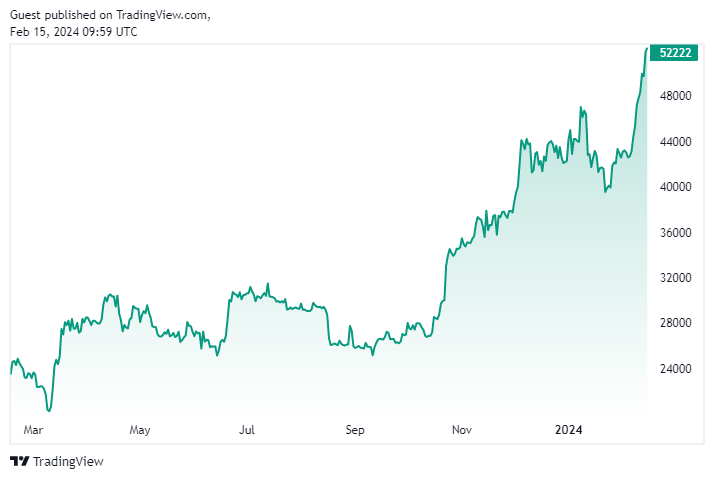Click the 24000 price axis label

(676, 369)
